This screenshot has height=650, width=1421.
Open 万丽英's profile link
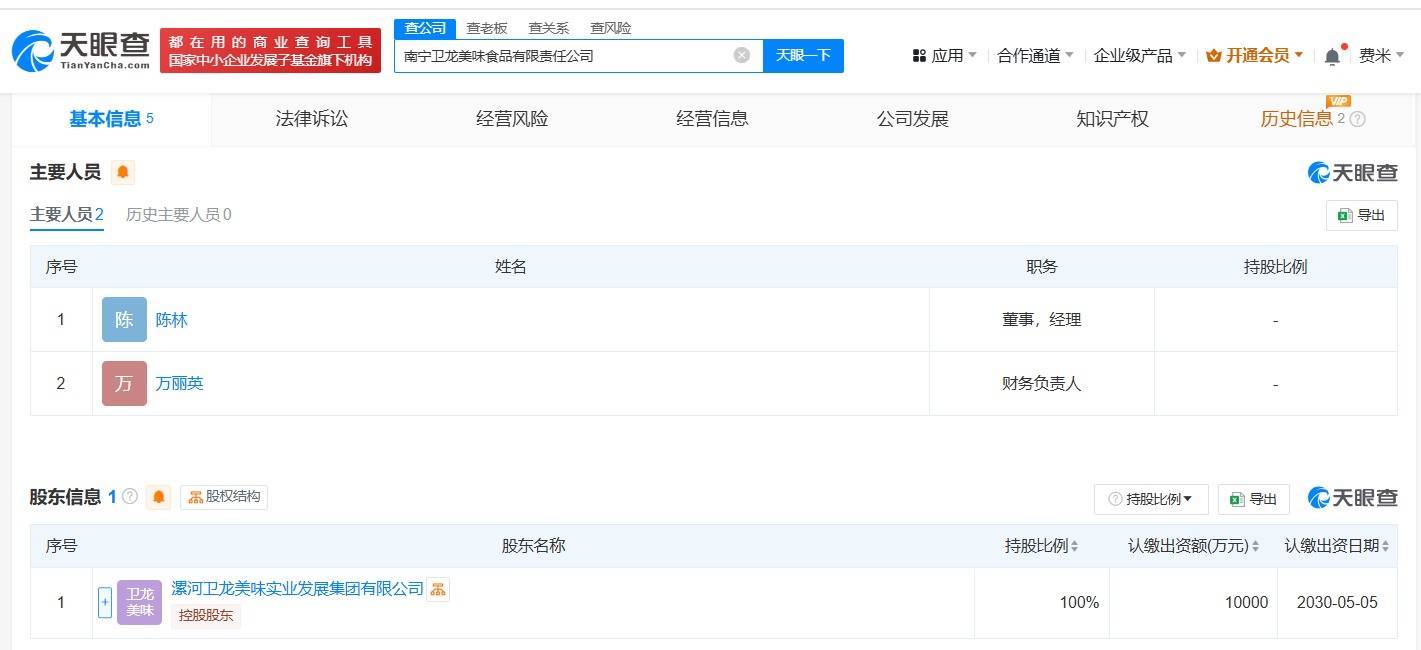pos(180,383)
